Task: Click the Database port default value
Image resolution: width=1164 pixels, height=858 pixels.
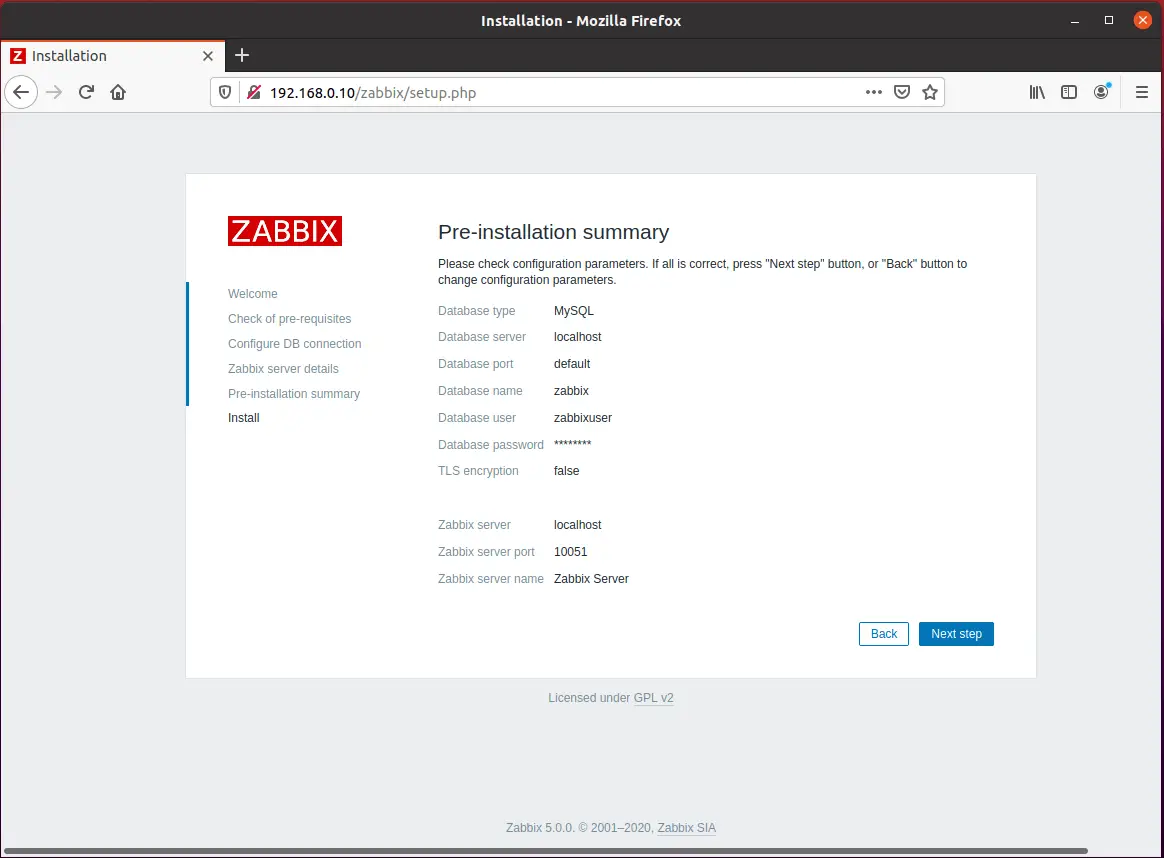Action: point(572,364)
